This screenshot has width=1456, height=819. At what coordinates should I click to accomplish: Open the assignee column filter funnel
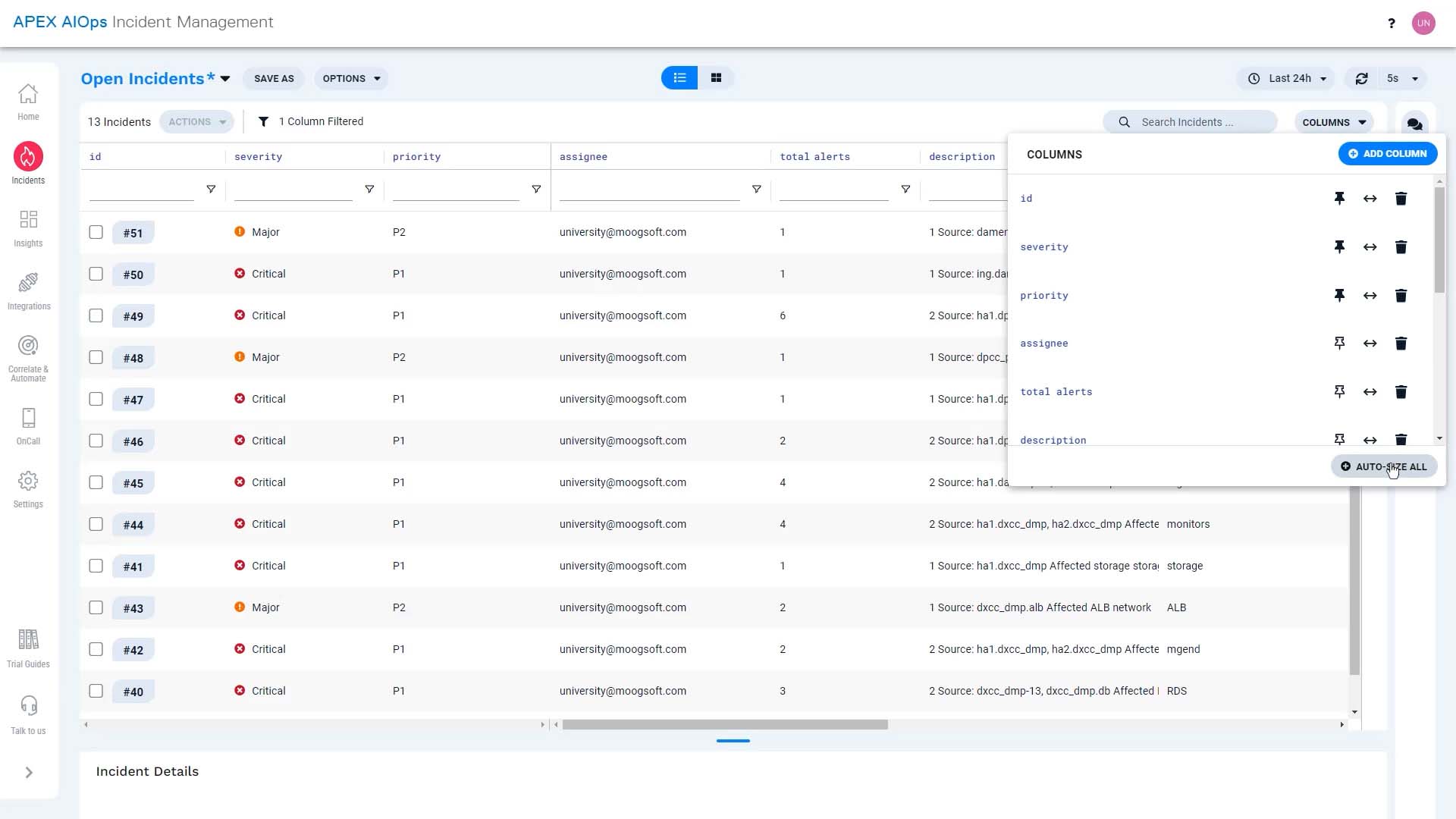pyautogui.click(x=756, y=190)
